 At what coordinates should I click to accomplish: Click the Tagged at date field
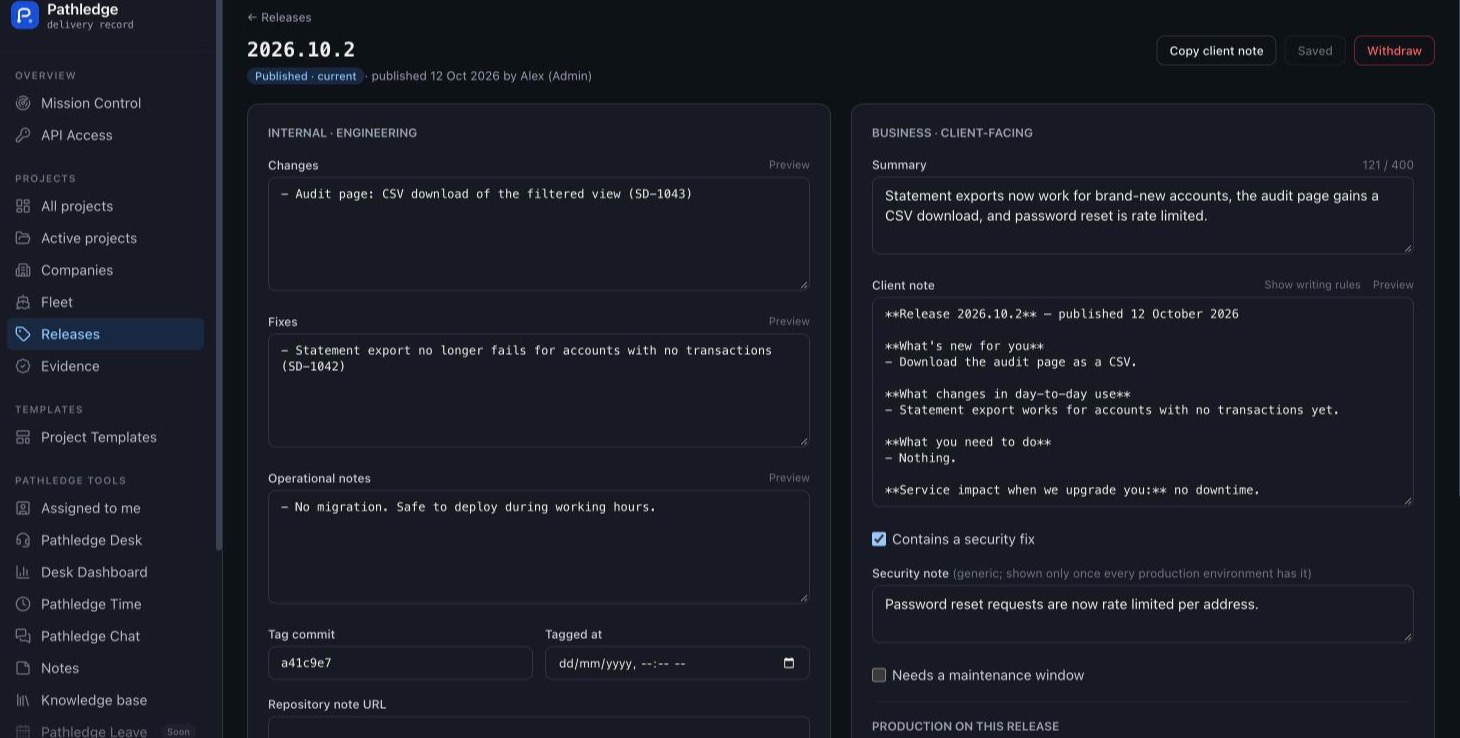pos(677,663)
